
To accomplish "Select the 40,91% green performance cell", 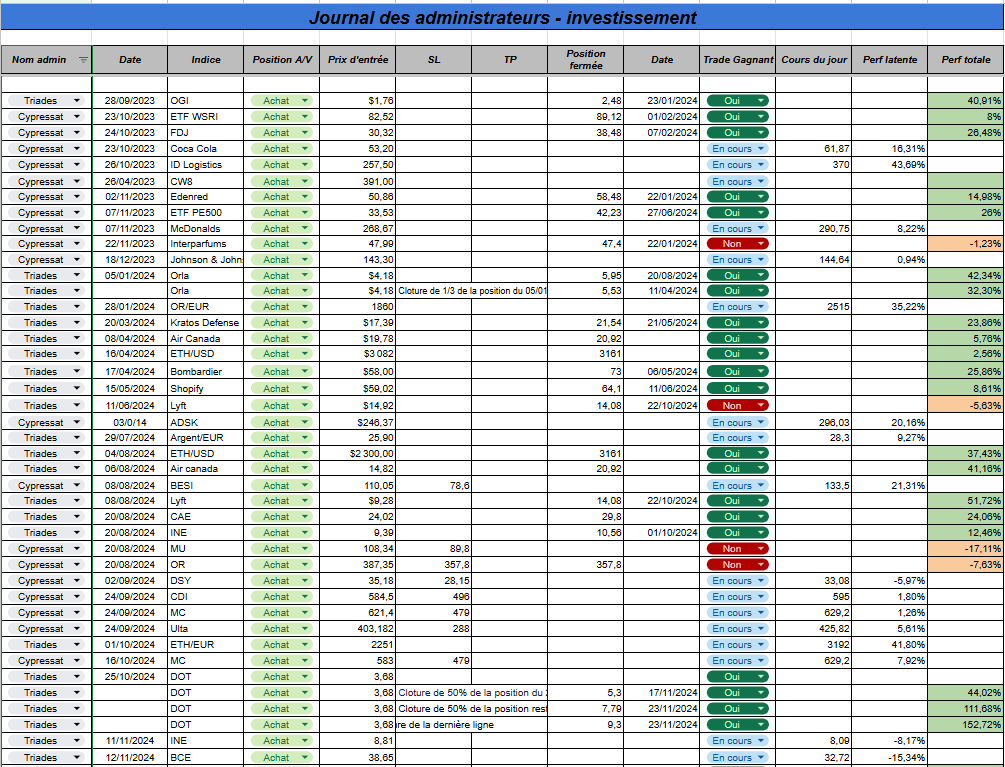I will (966, 101).
